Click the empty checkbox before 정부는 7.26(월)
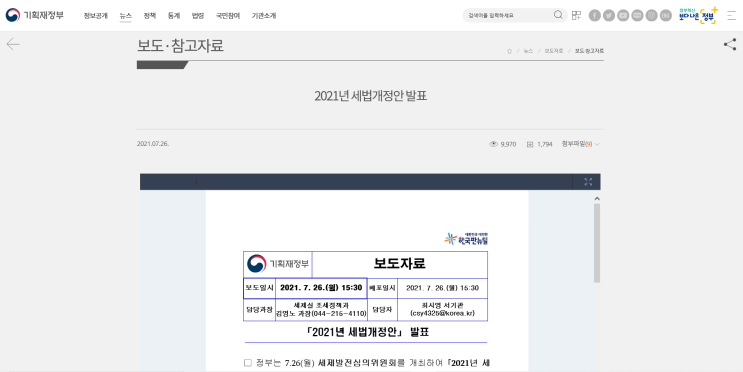 [x=248, y=363]
